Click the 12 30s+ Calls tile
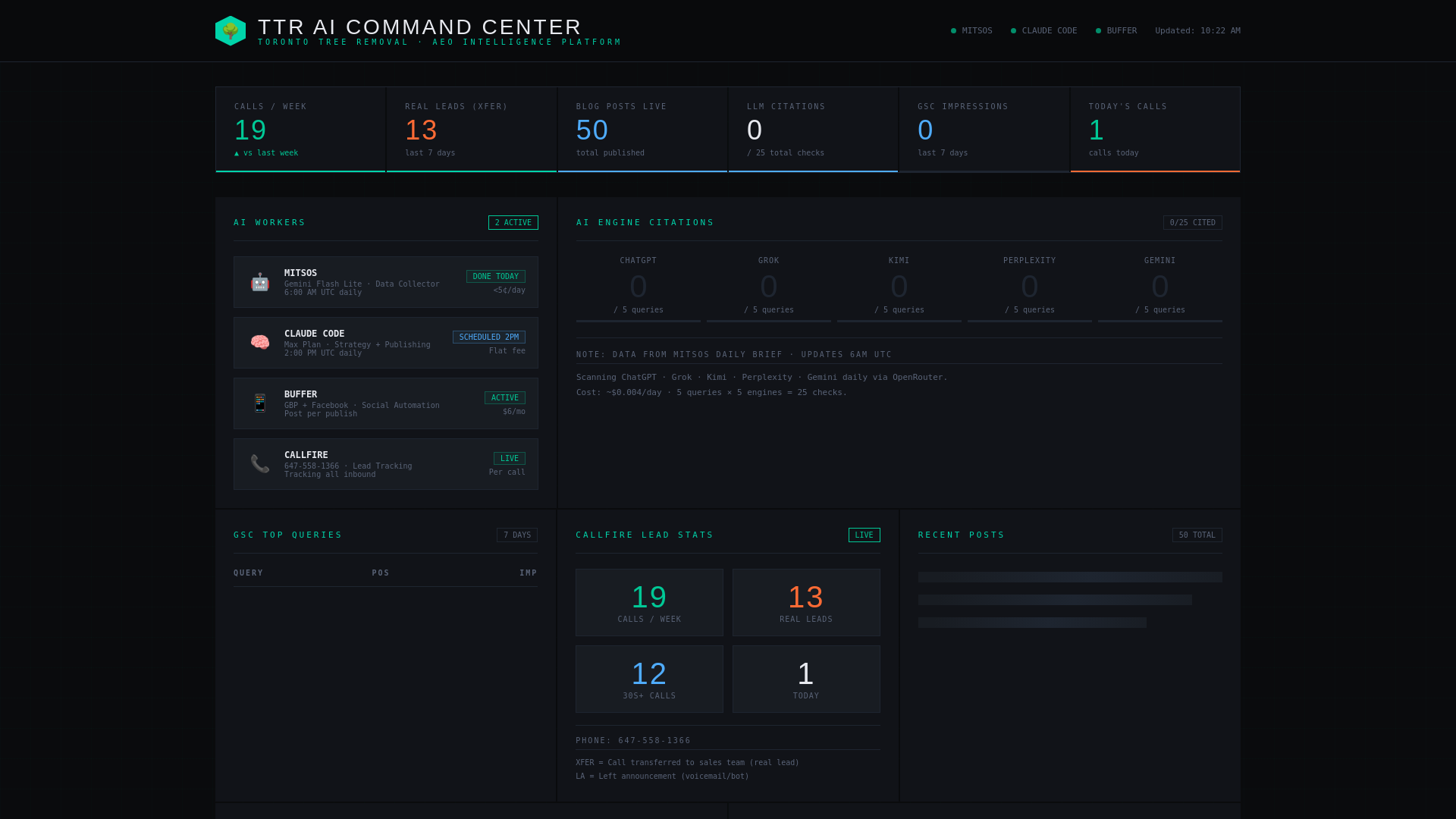 [x=650, y=679]
